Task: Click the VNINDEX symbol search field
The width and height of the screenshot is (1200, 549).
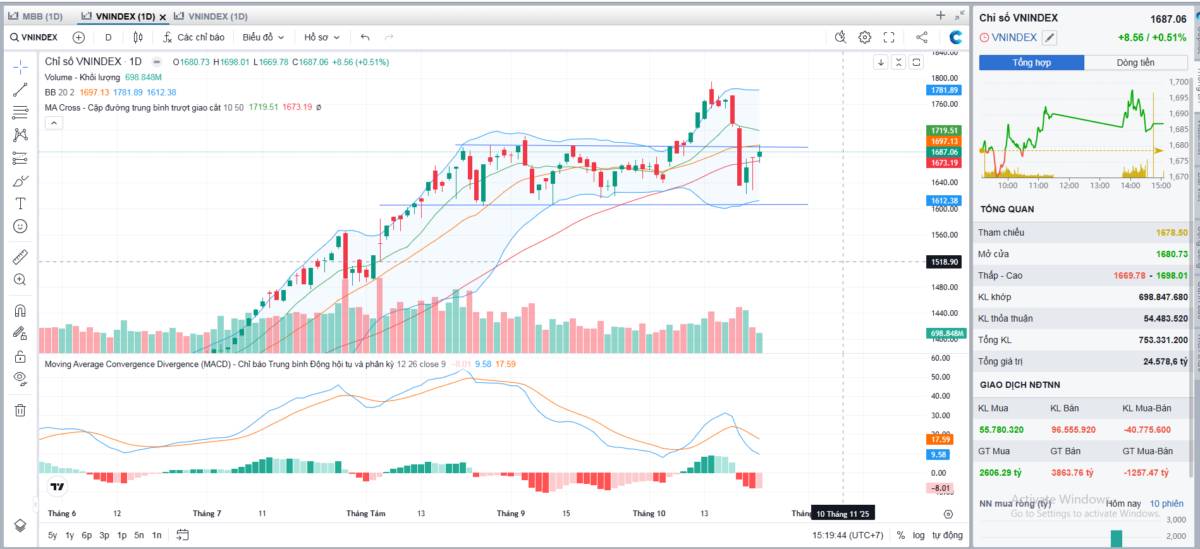Action: [x=35, y=37]
